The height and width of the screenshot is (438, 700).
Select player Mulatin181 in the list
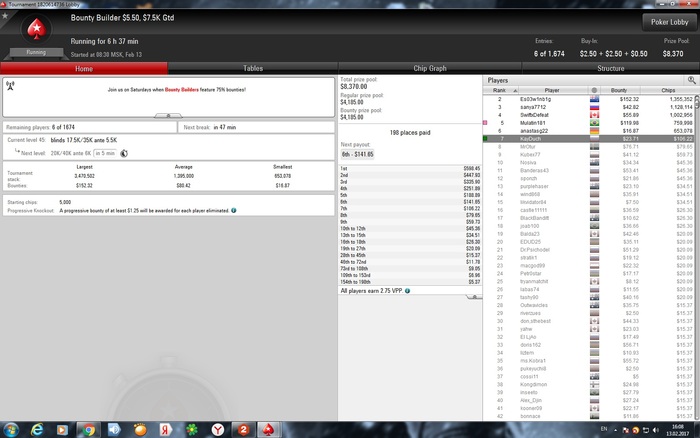click(588, 123)
